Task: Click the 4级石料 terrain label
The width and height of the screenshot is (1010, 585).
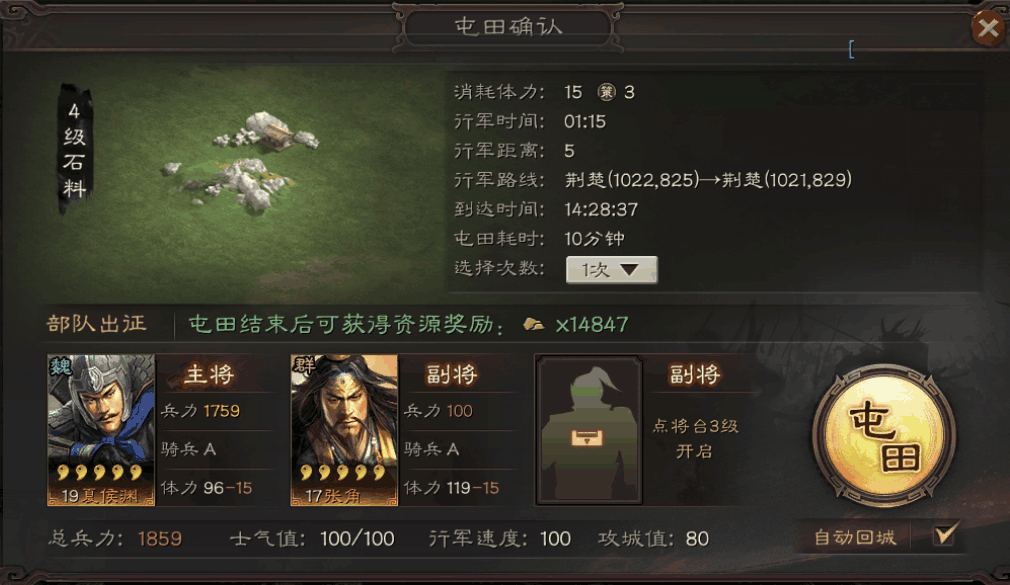Action: 75,149
